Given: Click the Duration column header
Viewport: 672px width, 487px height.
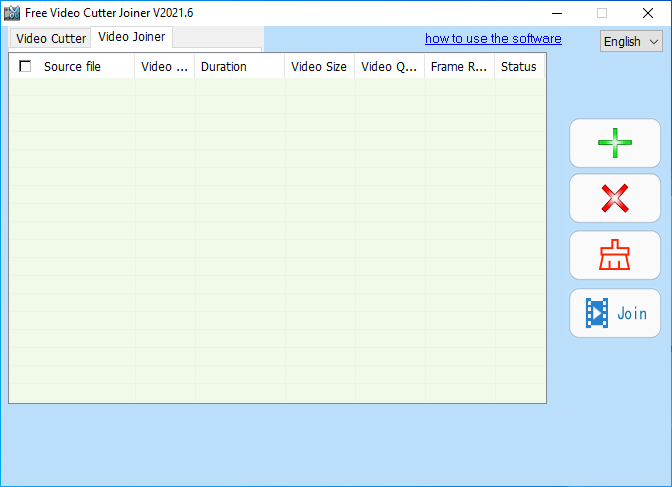Looking at the screenshot, I should pyautogui.click(x=223, y=67).
